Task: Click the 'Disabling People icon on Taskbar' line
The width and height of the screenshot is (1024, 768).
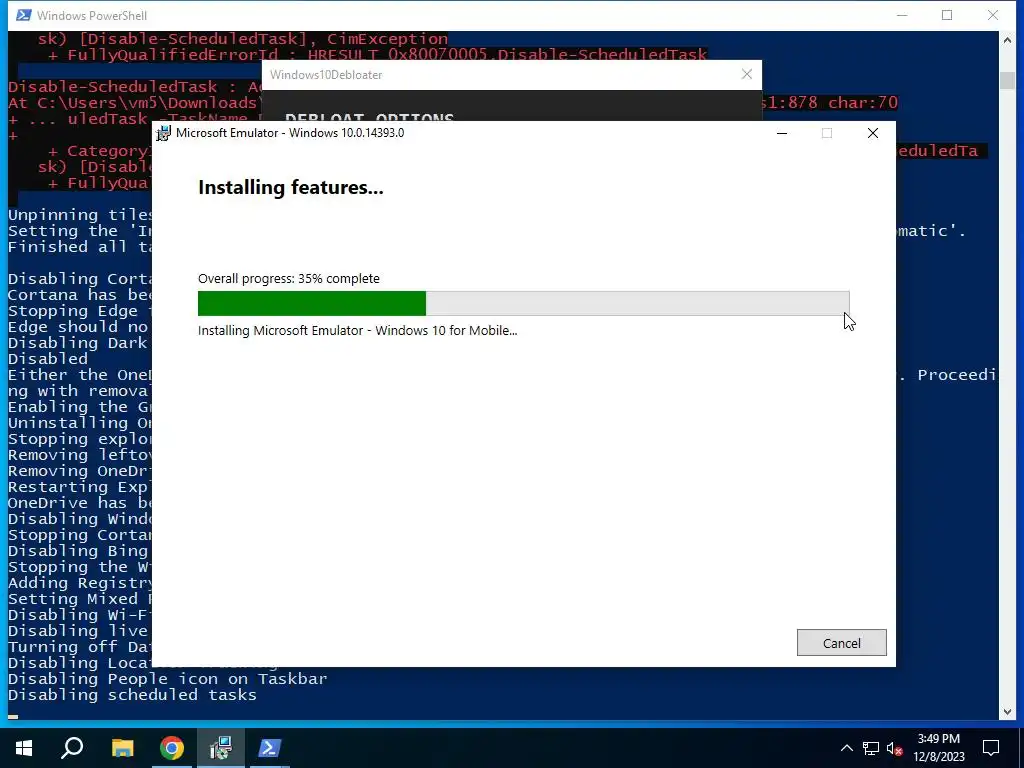Action: click(167, 679)
